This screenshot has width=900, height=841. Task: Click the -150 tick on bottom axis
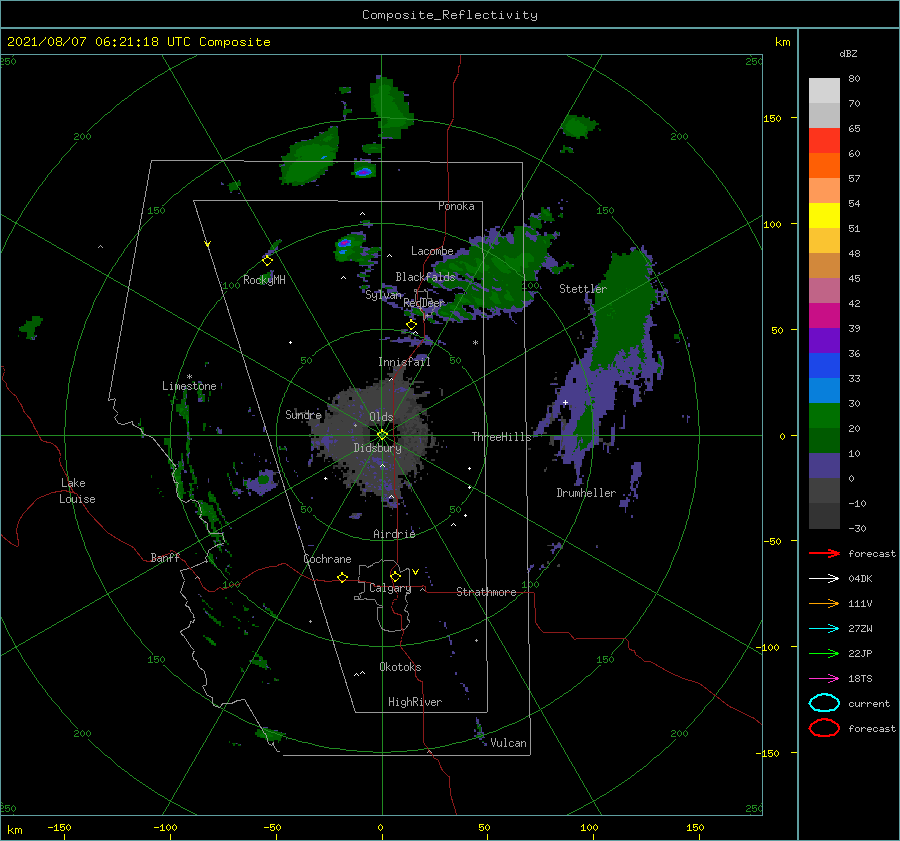59,827
